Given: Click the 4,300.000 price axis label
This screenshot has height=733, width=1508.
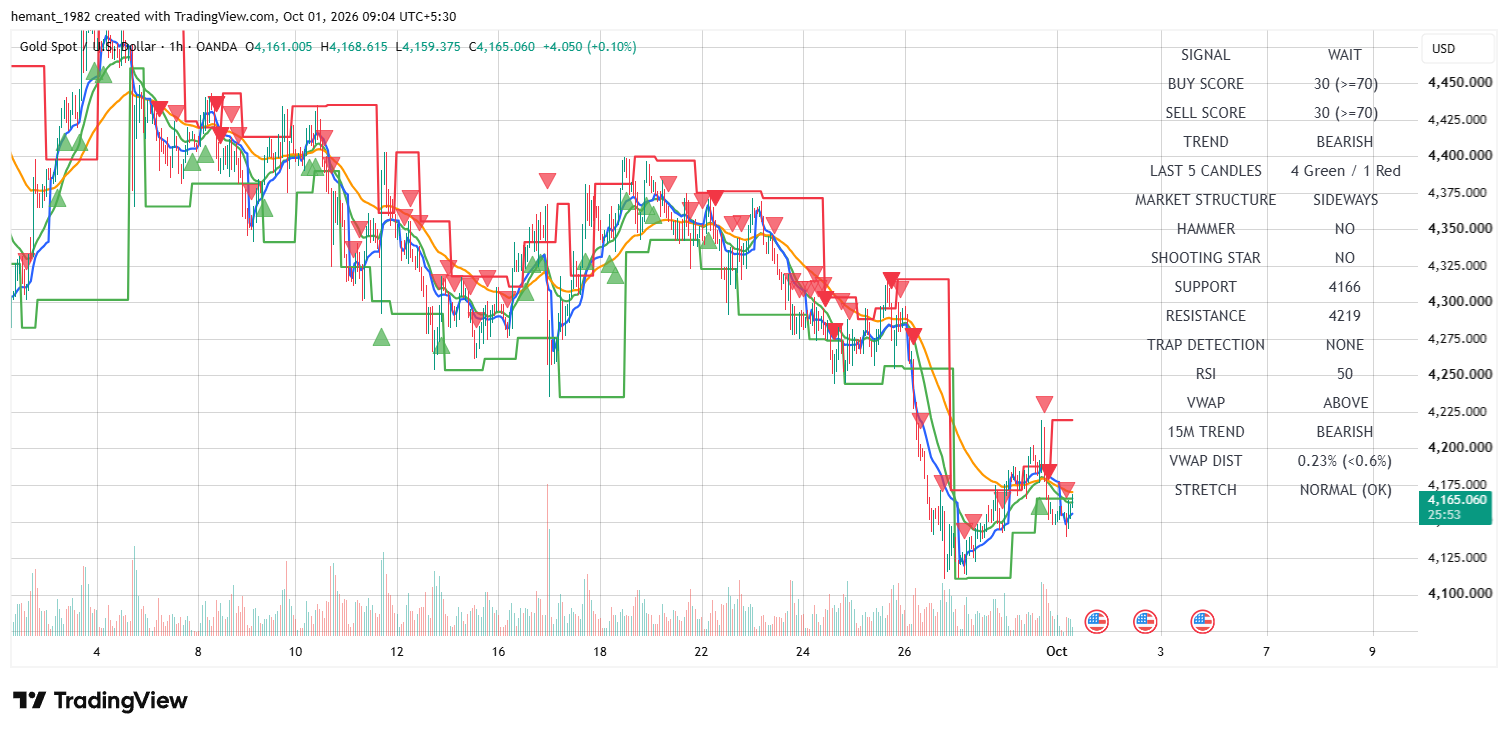Looking at the screenshot, I should (x=1461, y=302).
